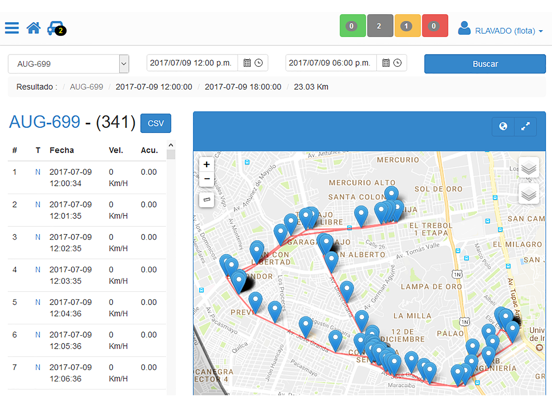Click the Vel. column header

click(116, 150)
